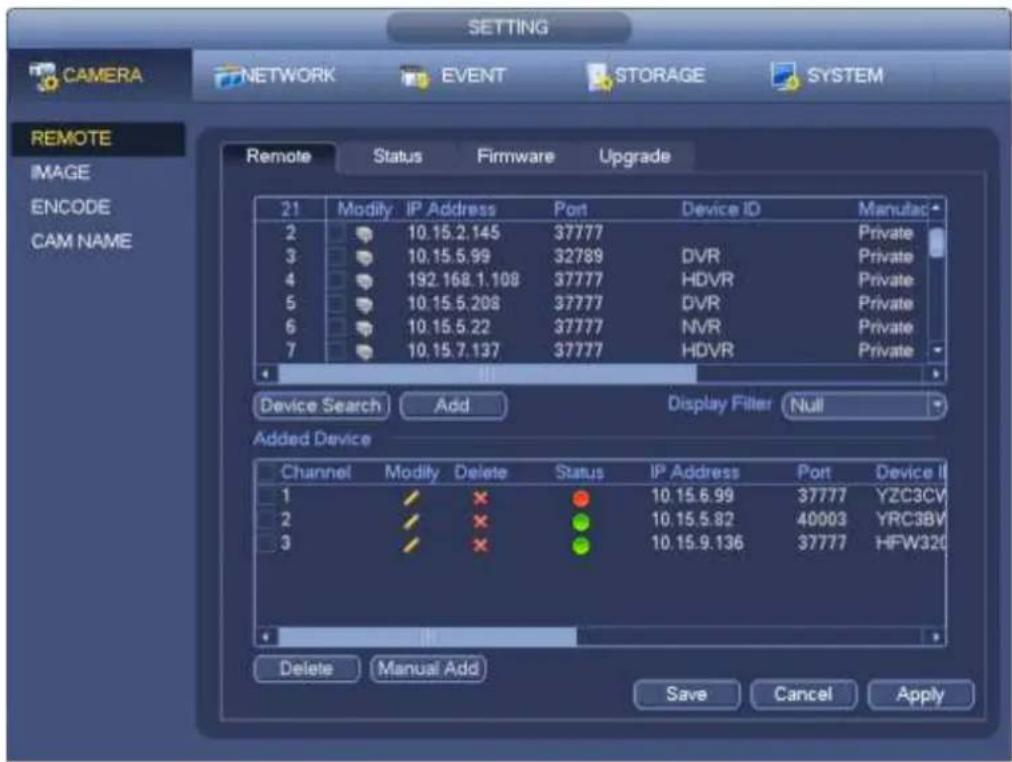This screenshot has height=762, width=1012.
Task: Click modify icon for device 192.168.1.108
Action: 364,281
